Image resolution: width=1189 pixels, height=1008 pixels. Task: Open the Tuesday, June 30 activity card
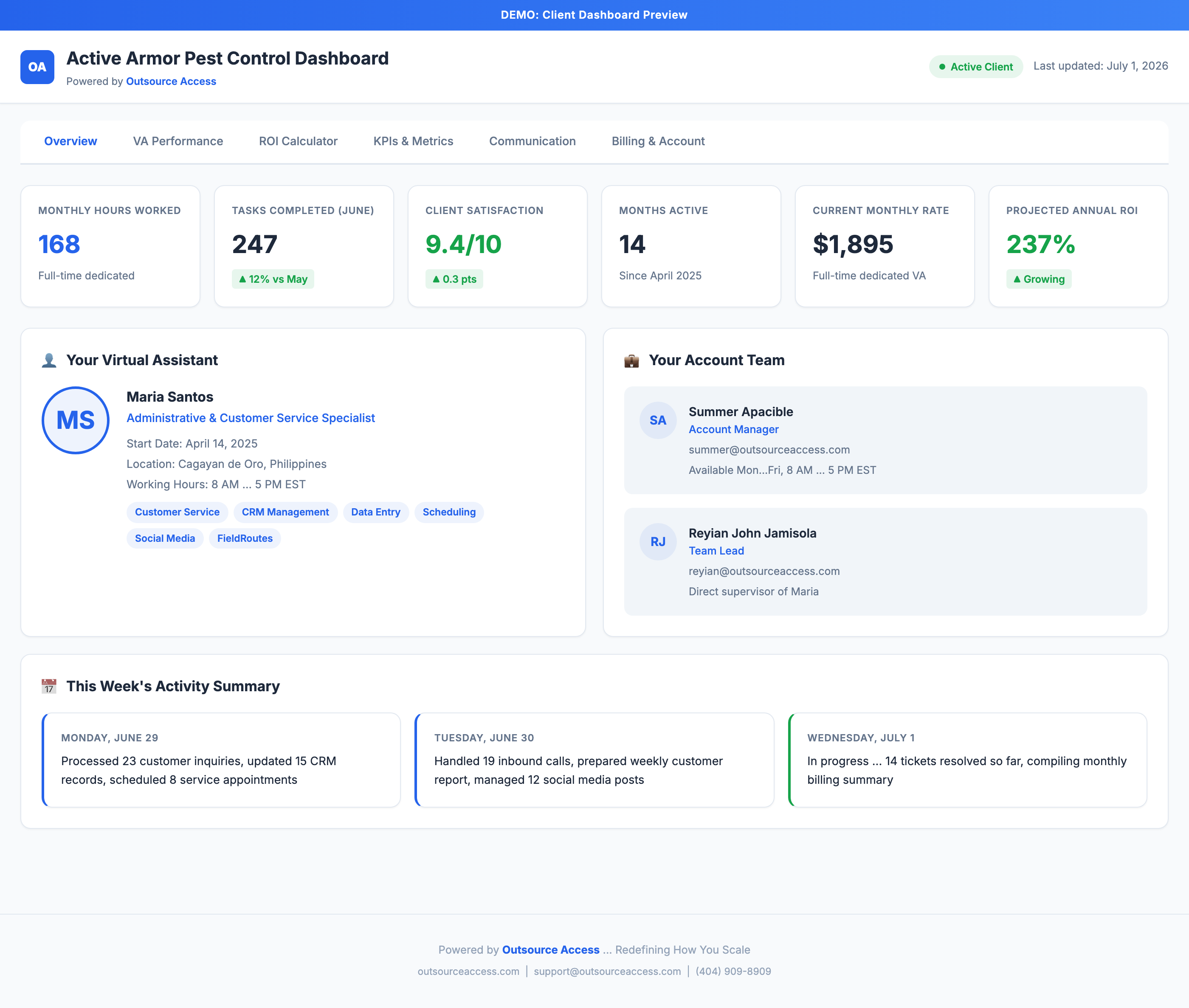pyautogui.click(x=594, y=760)
